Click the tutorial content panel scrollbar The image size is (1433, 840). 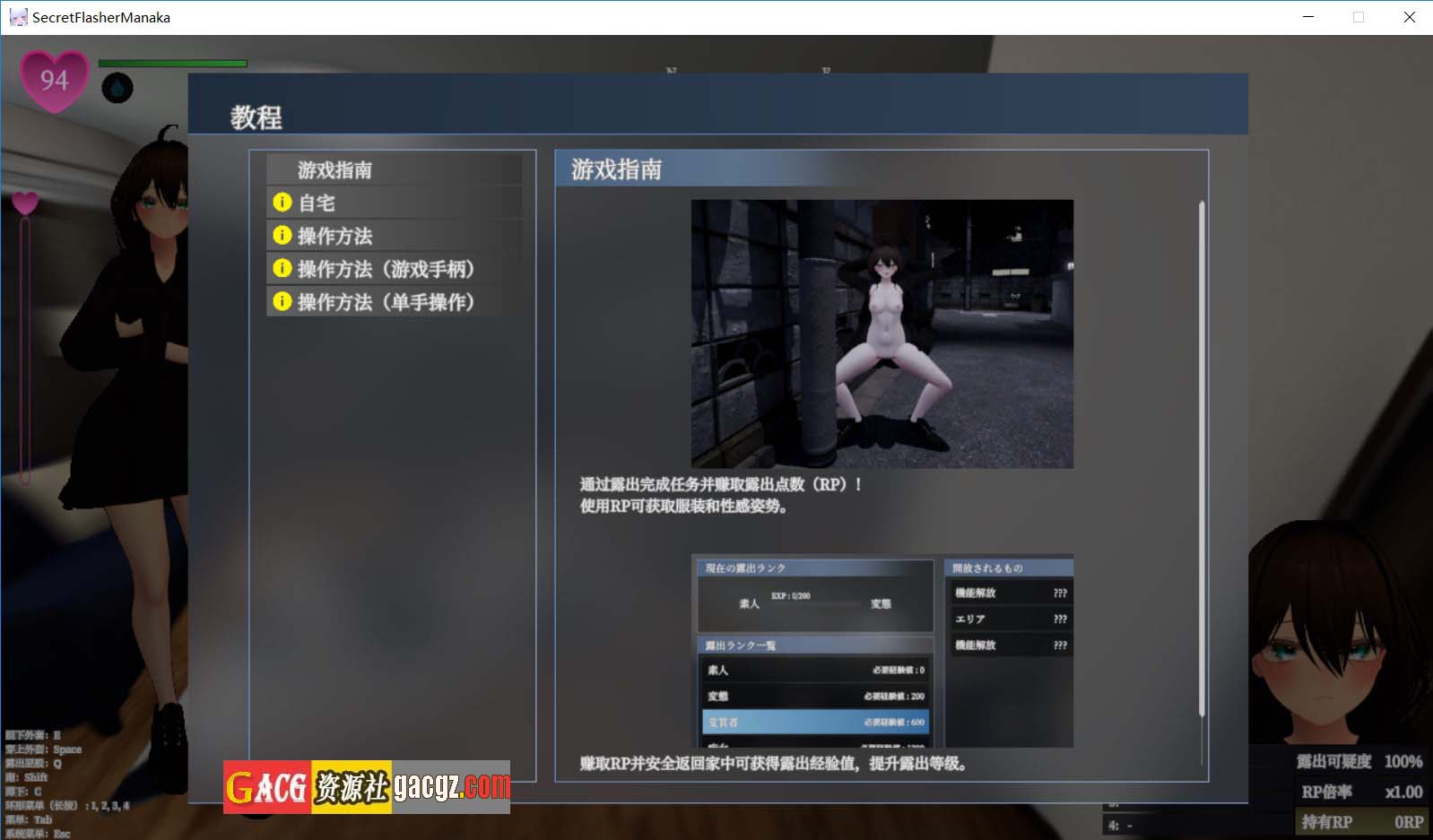tap(1202, 457)
